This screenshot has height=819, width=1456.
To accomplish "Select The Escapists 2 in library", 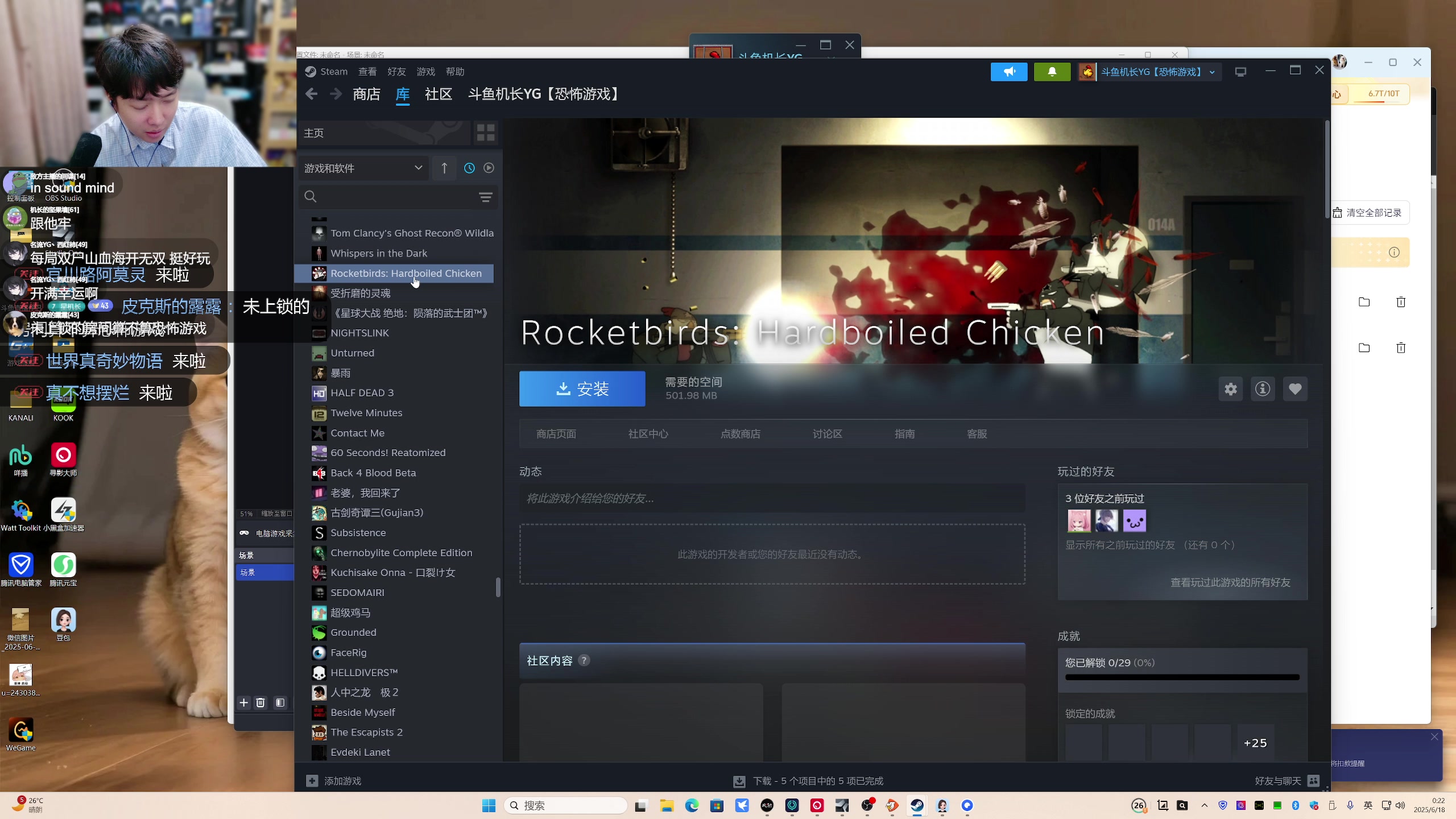I will point(394,733).
